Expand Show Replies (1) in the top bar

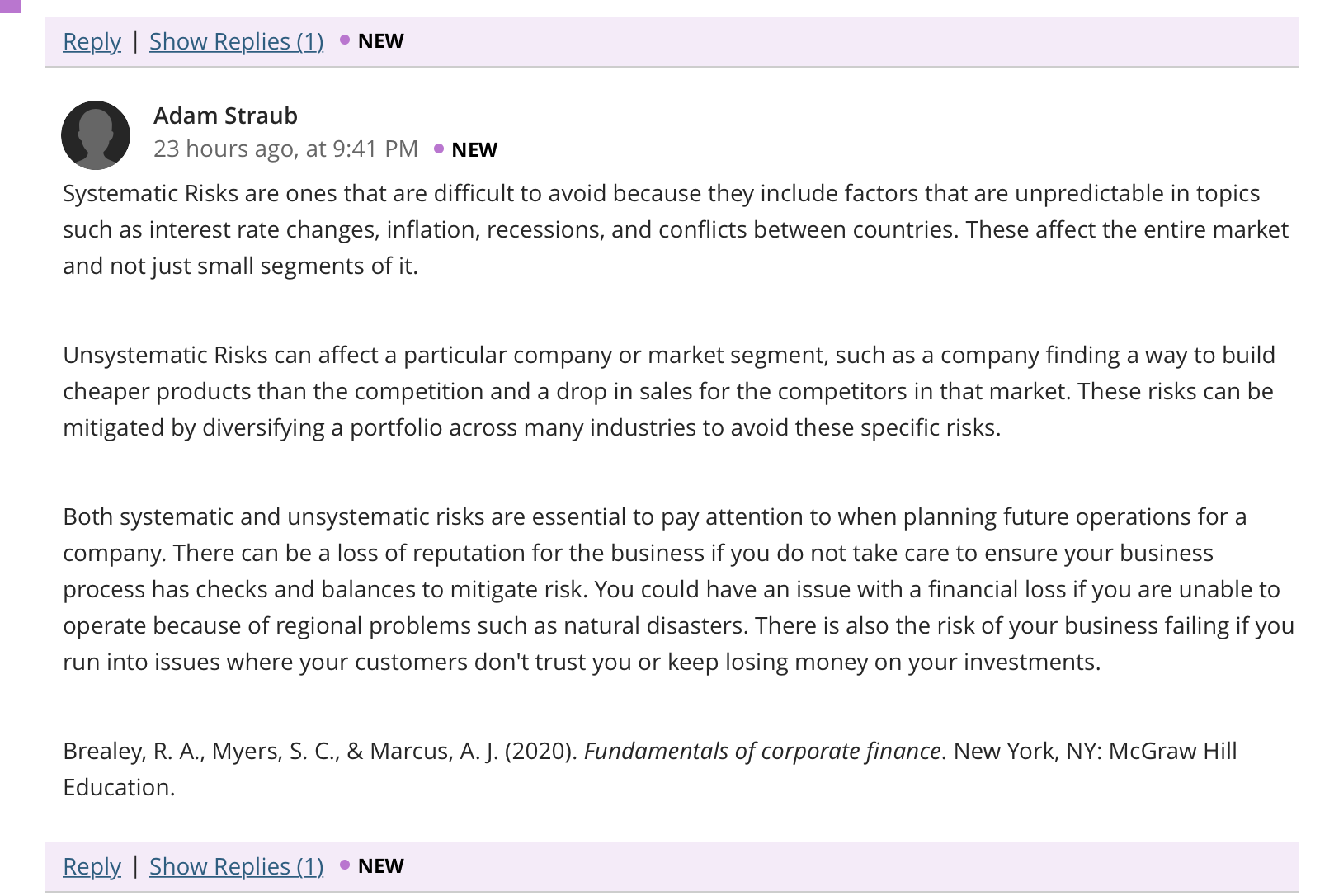[236, 41]
